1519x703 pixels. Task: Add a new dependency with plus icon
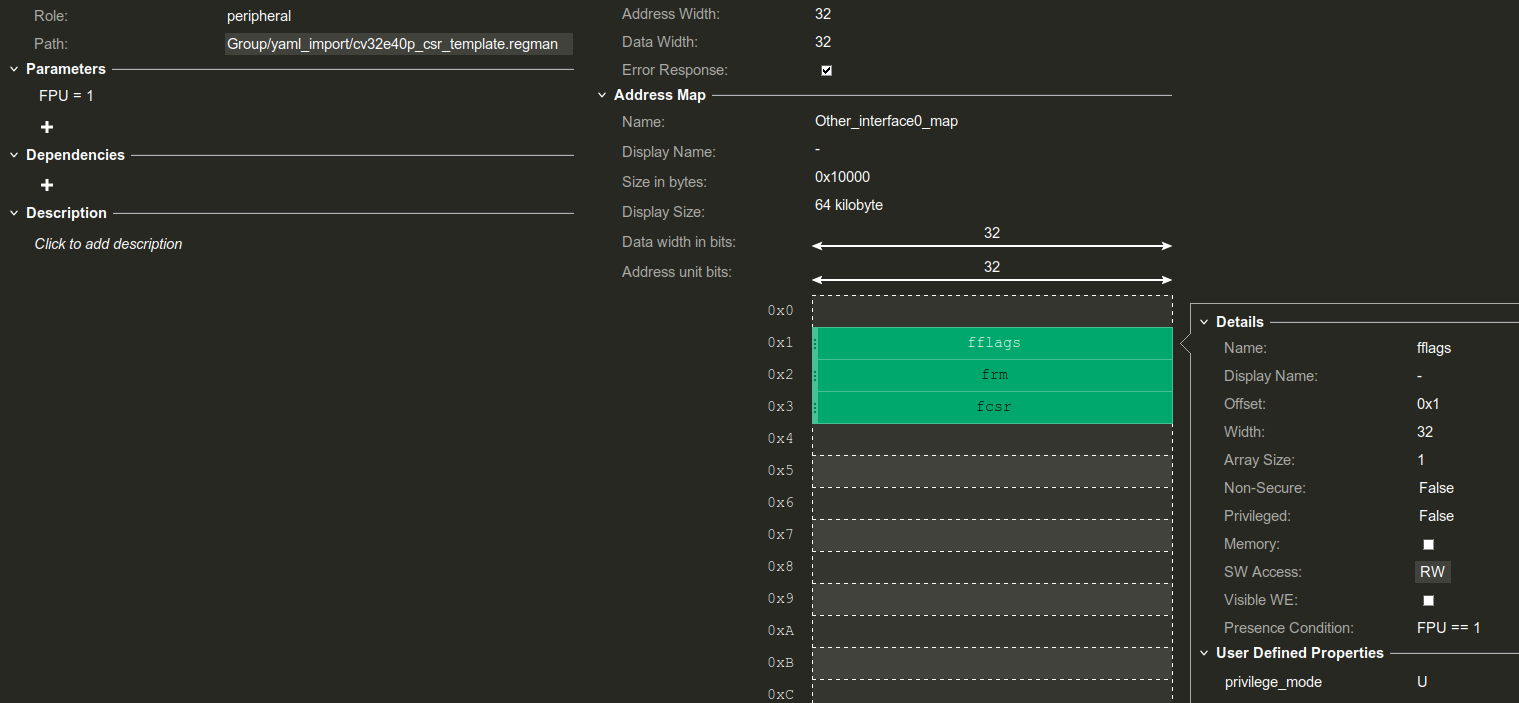point(47,185)
